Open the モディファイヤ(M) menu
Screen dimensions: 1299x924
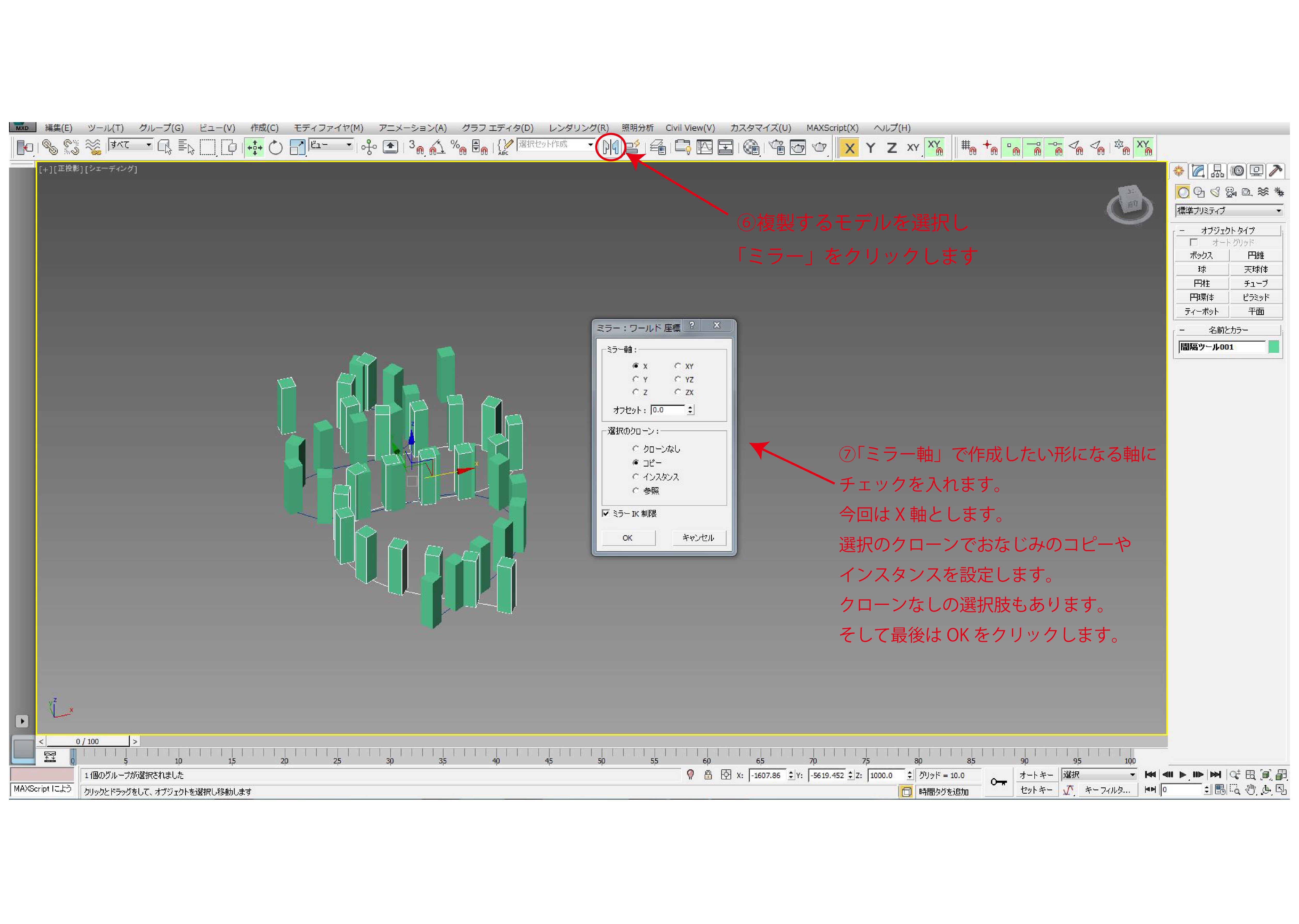click(x=328, y=128)
